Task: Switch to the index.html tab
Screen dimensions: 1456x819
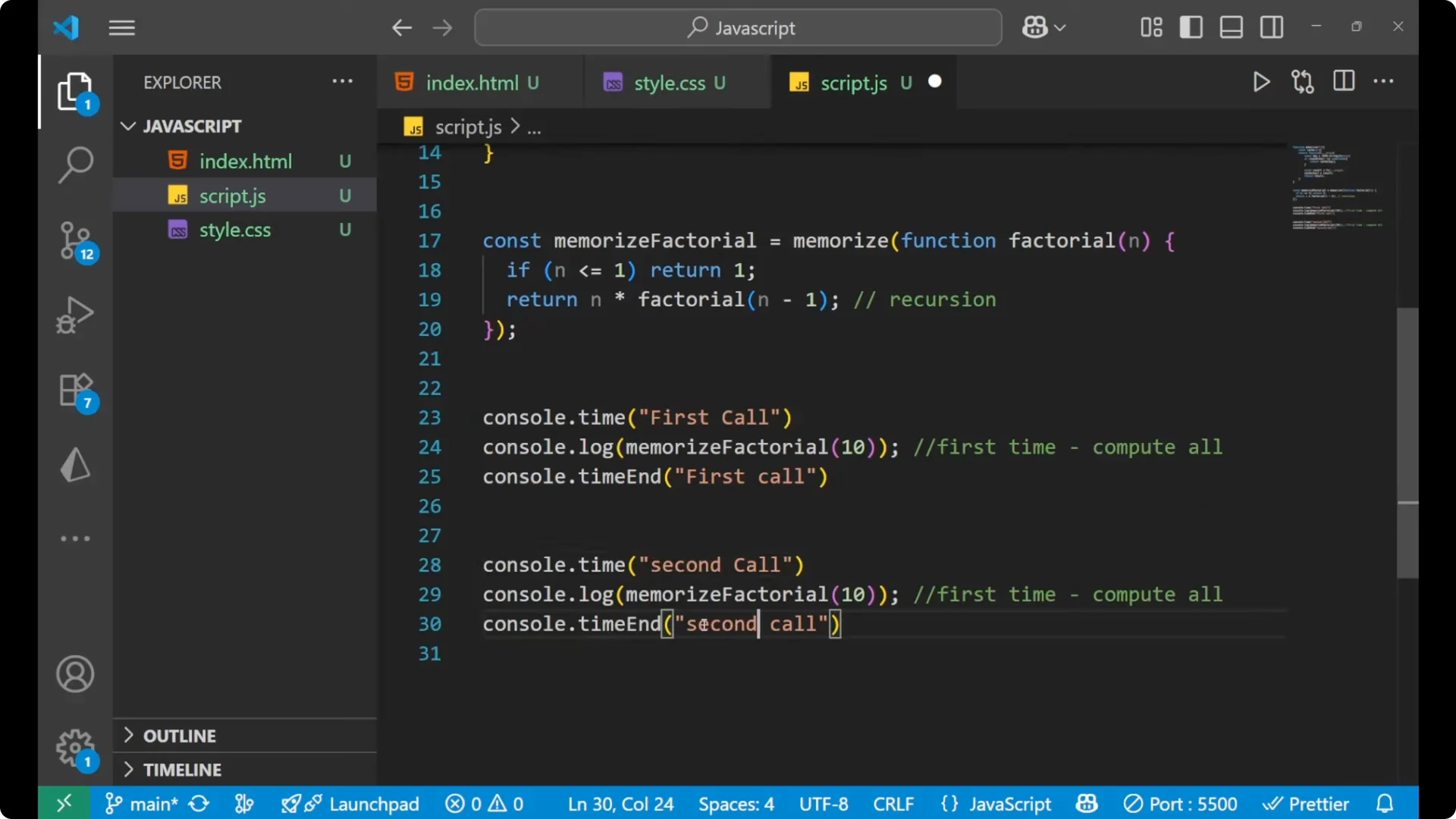Action: coord(473,83)
